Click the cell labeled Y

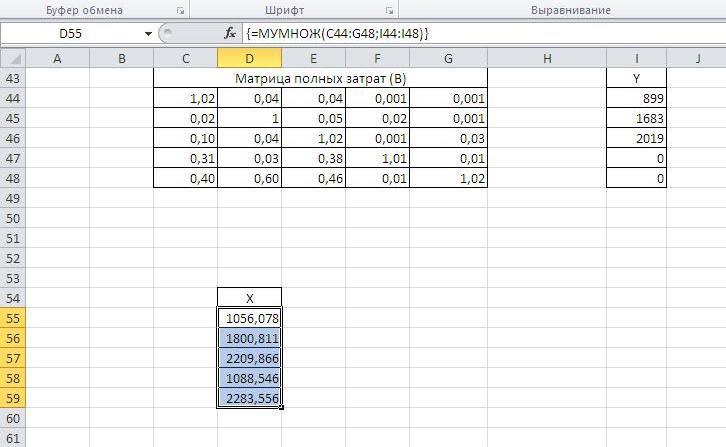[636, 78]
